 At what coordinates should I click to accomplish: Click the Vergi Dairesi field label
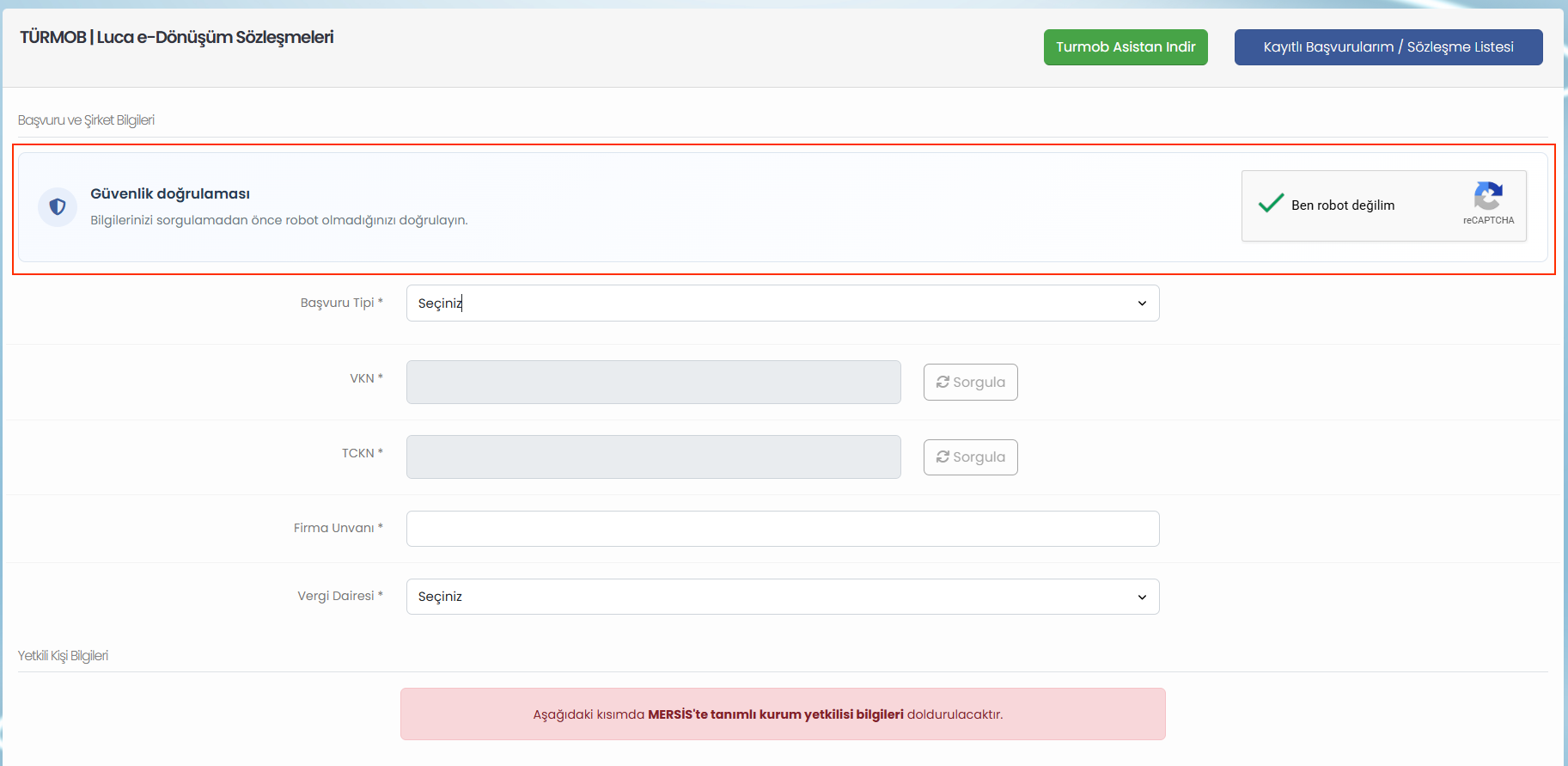[x=340, y=596]
